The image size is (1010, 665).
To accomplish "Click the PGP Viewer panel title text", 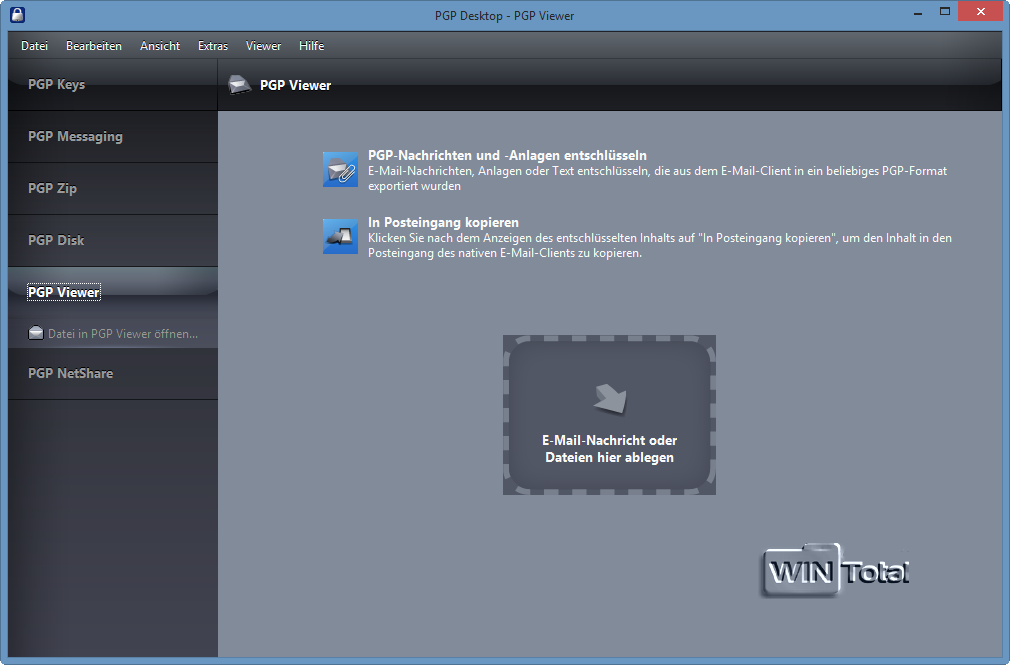I will 295,85.
